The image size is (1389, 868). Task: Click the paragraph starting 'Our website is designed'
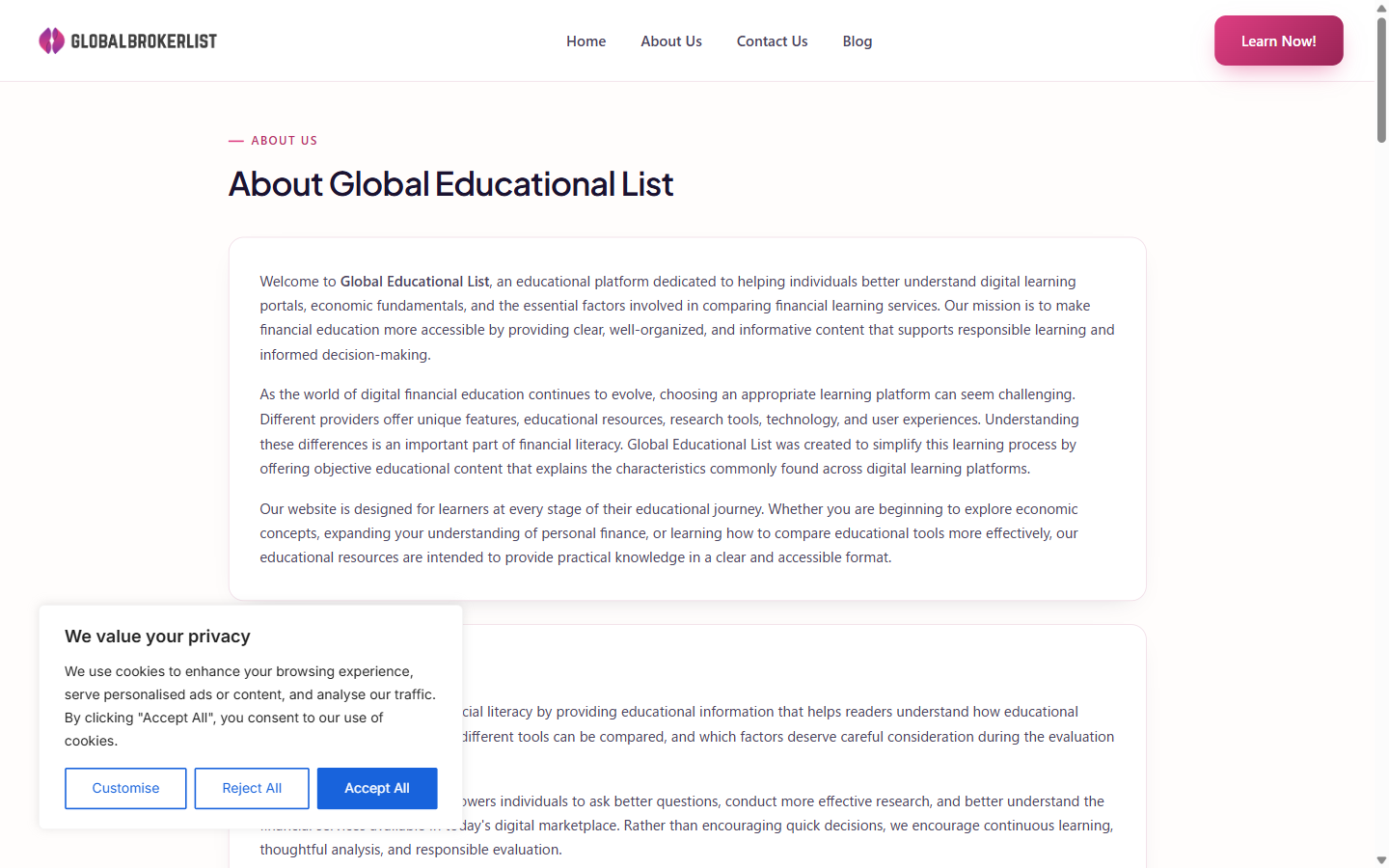pos(669,533)
